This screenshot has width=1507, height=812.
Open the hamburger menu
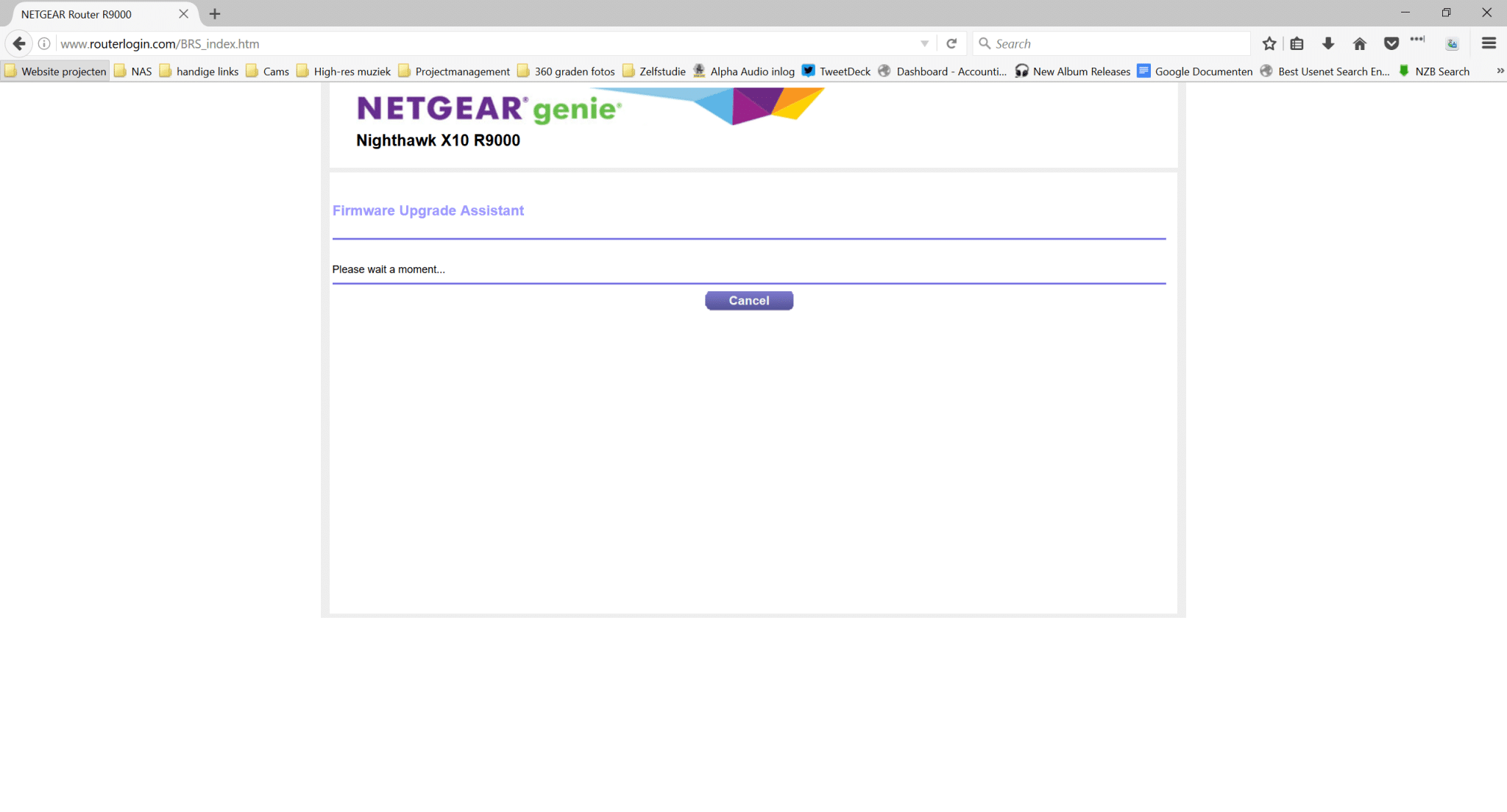1489,43
